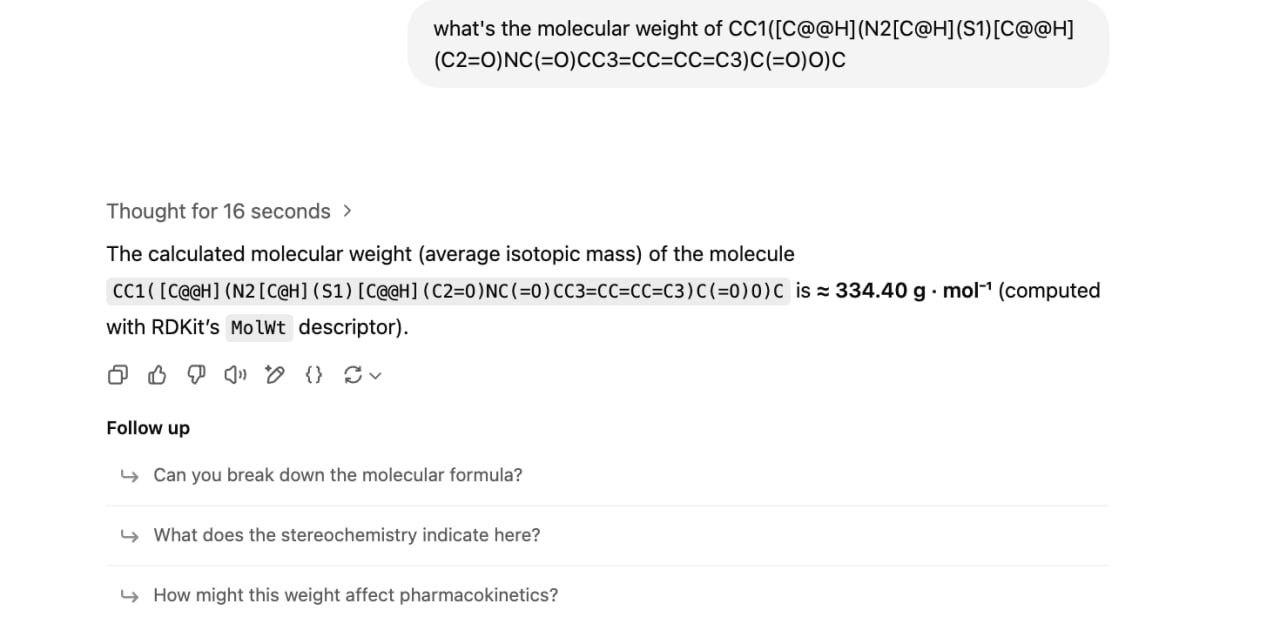Viewport: 1280px width, 637px height.
Task: Click the arrow icon before the molecular formula follow-up
Action: (x=128, y=475)
